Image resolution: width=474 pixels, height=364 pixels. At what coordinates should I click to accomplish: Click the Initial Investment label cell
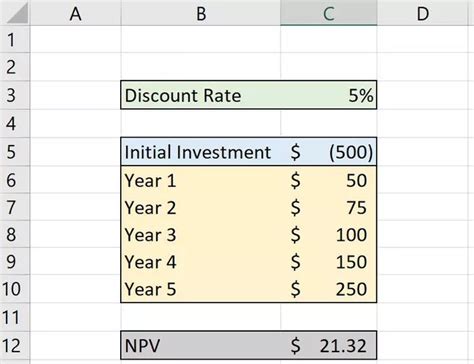201,152
